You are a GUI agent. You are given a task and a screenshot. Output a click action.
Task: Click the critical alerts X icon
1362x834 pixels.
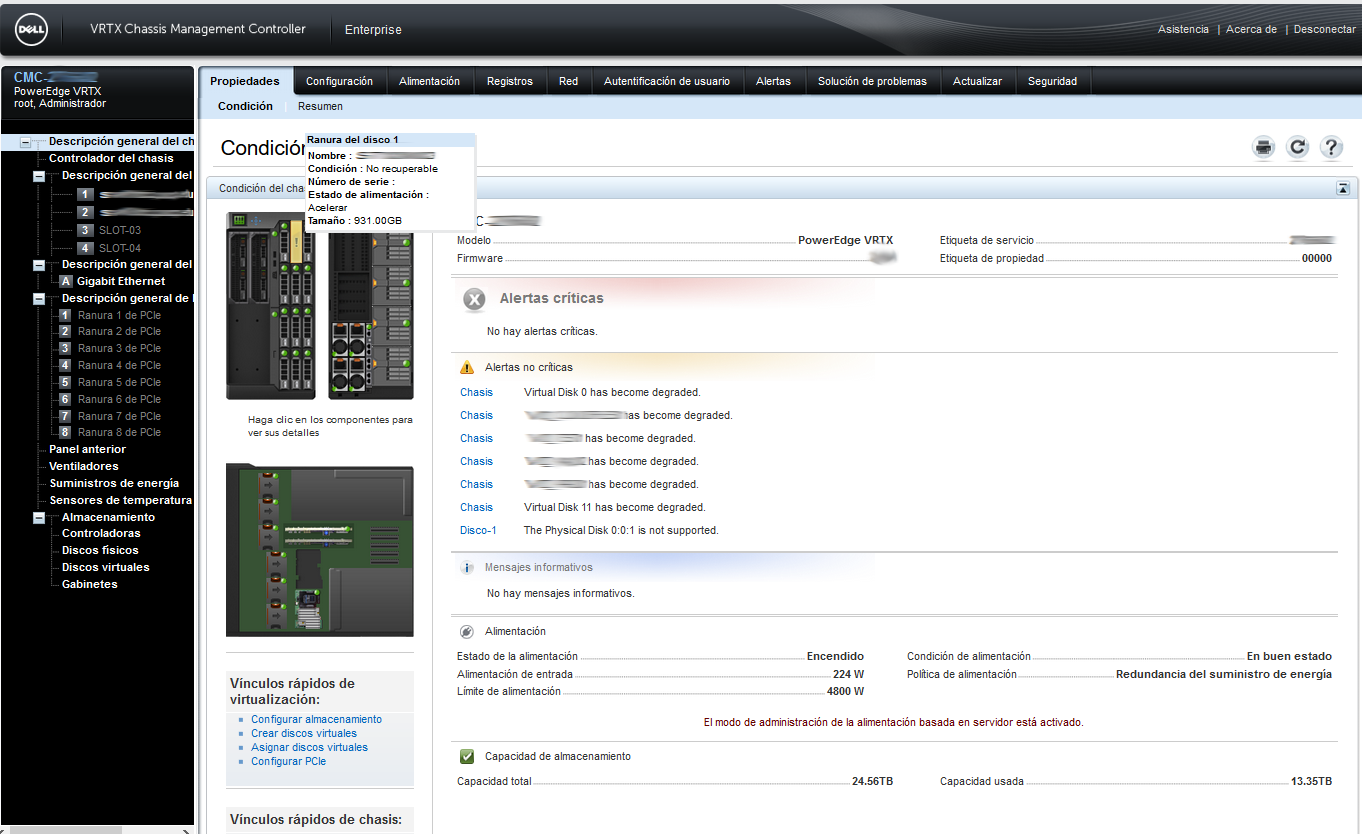tap(474, 299)
